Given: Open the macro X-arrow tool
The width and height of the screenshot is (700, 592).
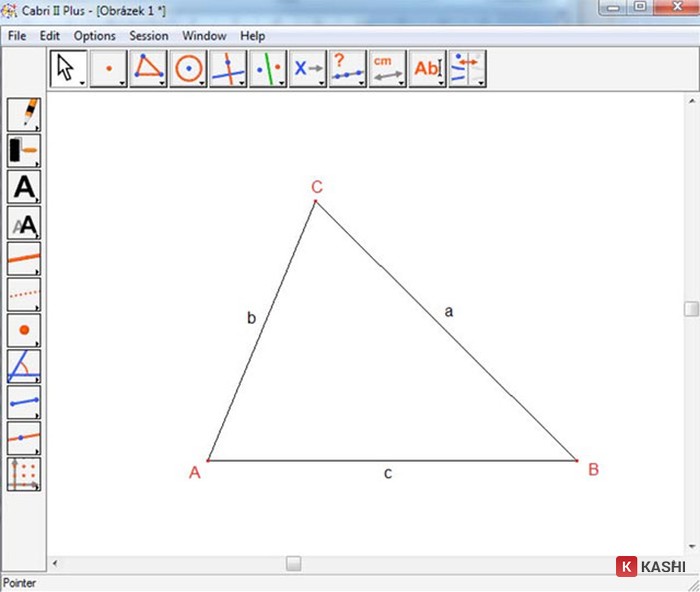Looking at the screenshot, I should [x=307, y=69].
